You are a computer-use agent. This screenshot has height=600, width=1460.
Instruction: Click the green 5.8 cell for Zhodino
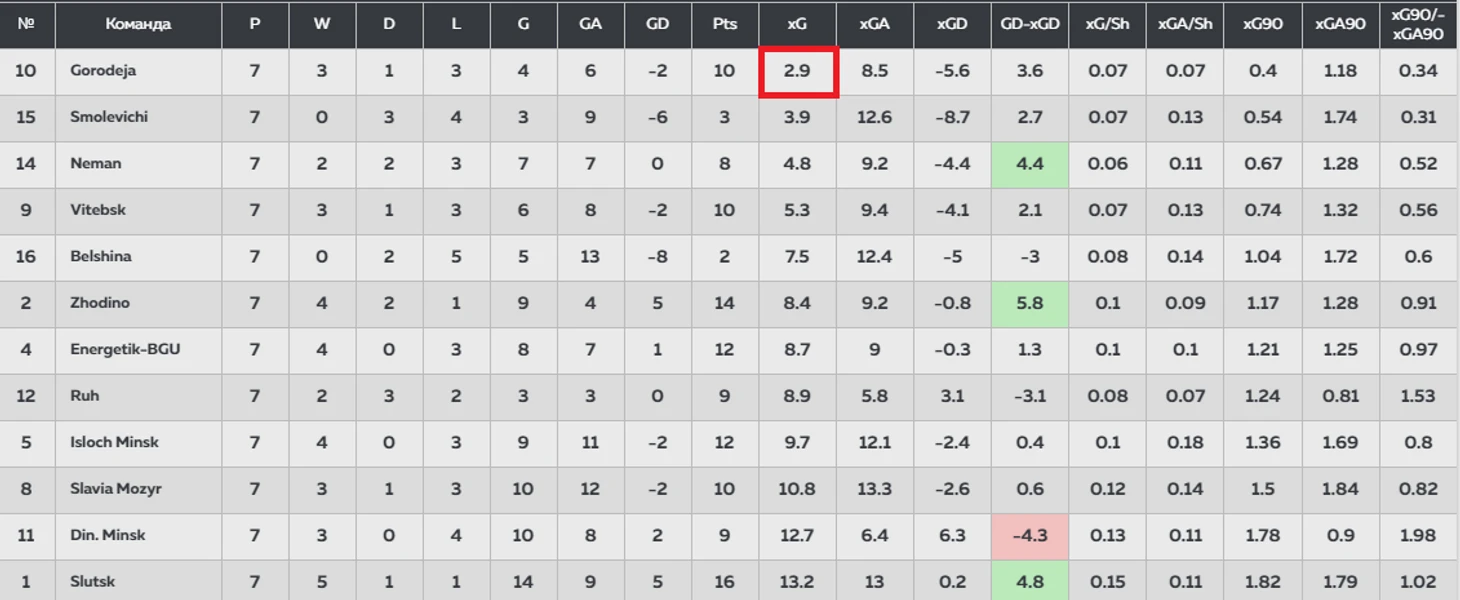pos(1030,303)
